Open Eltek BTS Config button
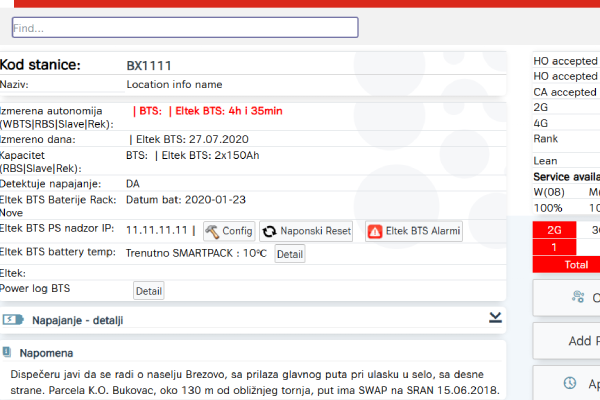The height and width of the screenshot is (400, 600). pos(229,231)
